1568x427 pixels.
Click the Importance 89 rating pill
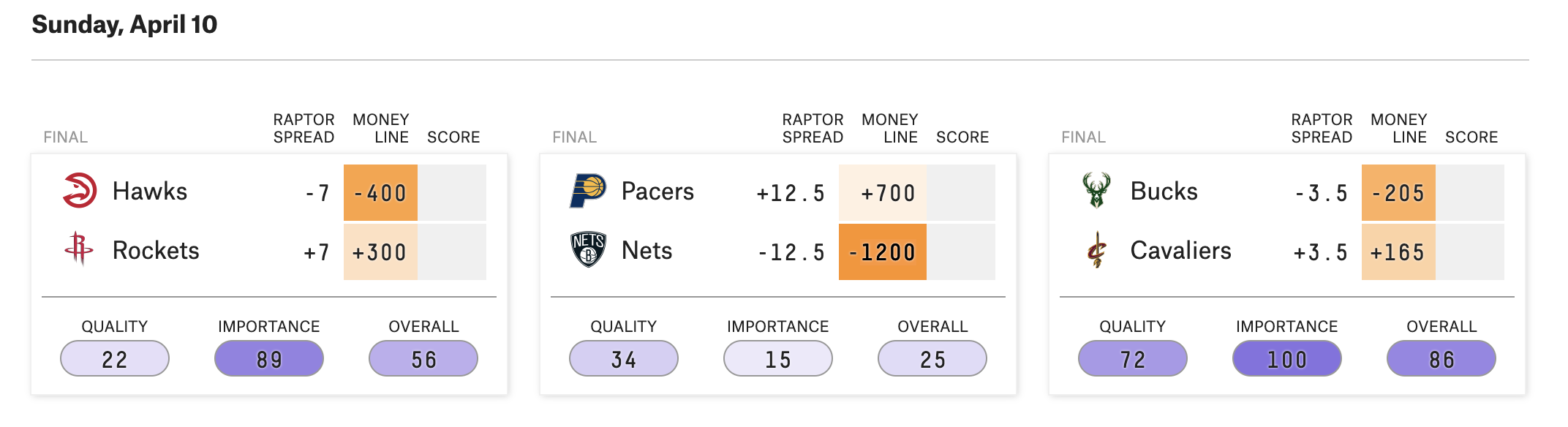[269, 359]
